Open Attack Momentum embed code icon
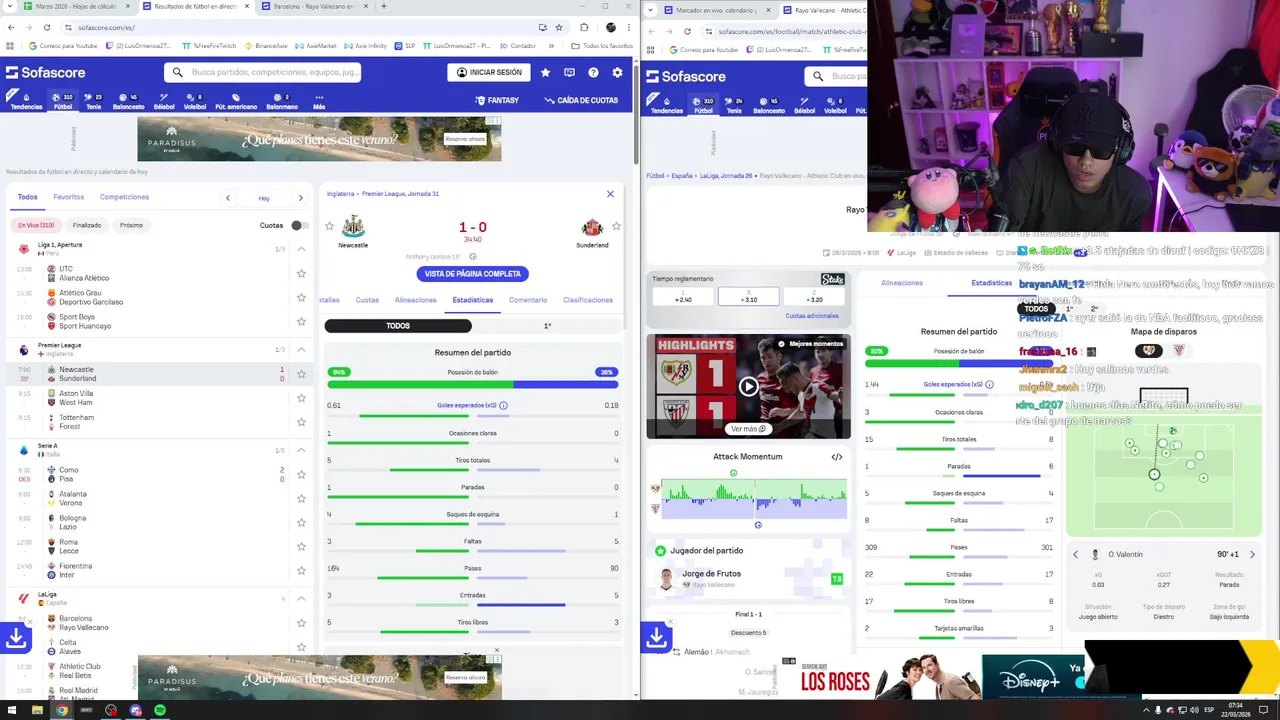The width and height of the screenshot is (1280, 720). [837, 457]
